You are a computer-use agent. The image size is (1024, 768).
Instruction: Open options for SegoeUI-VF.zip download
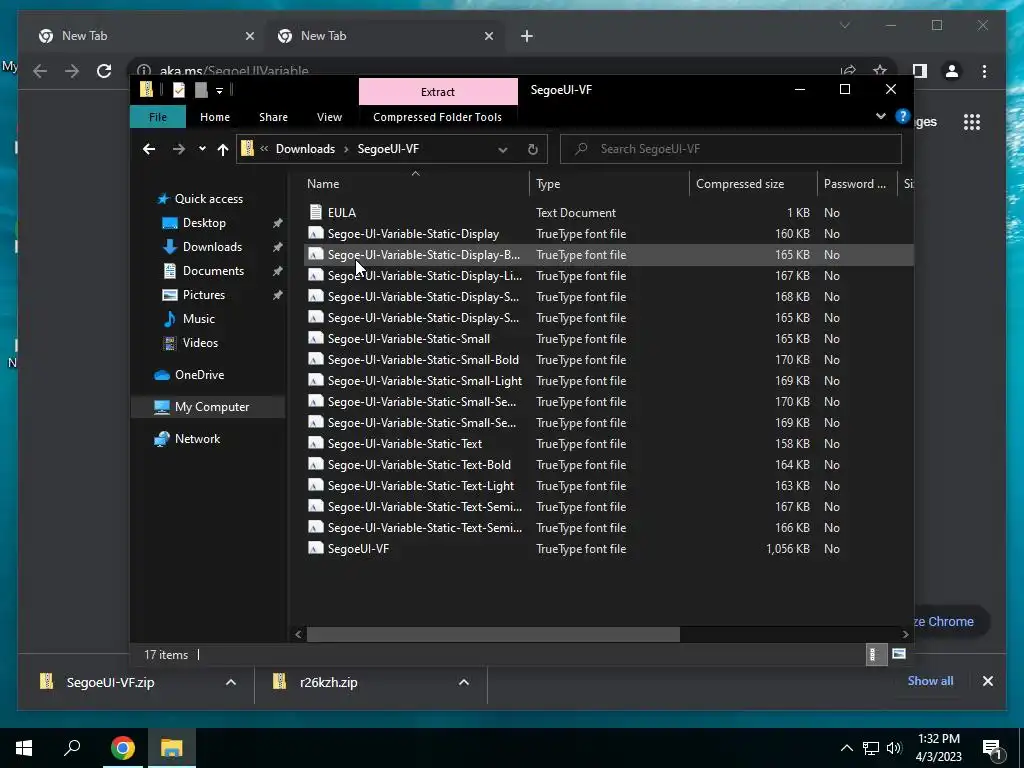click(x=231, y=682)
